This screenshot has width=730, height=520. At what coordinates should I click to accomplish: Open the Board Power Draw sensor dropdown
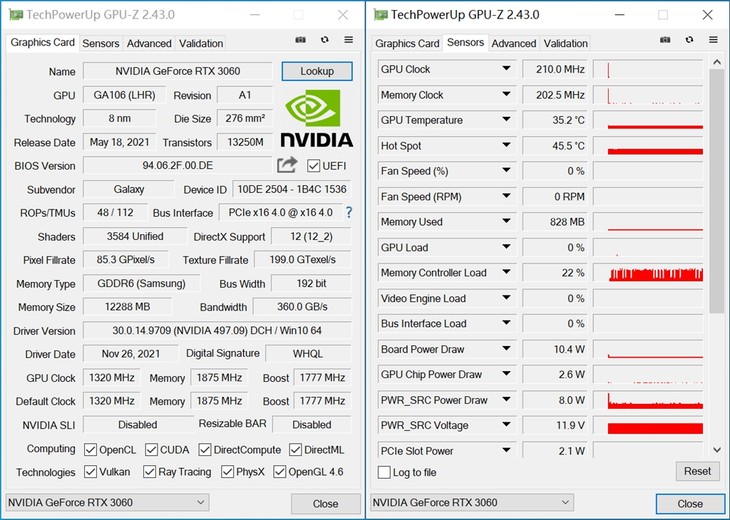506,349
